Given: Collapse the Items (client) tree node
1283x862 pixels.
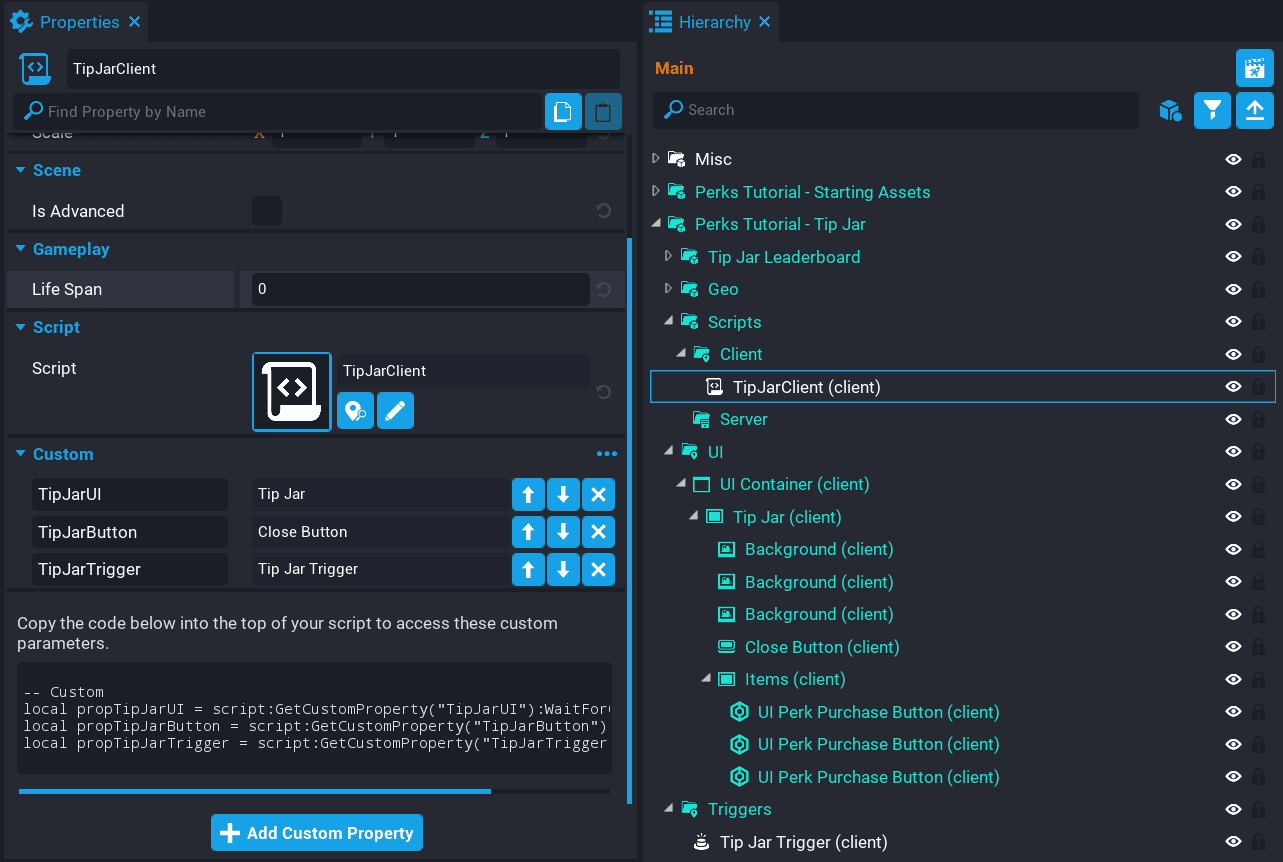Looking at the screenshot, I should click(706, 679).
